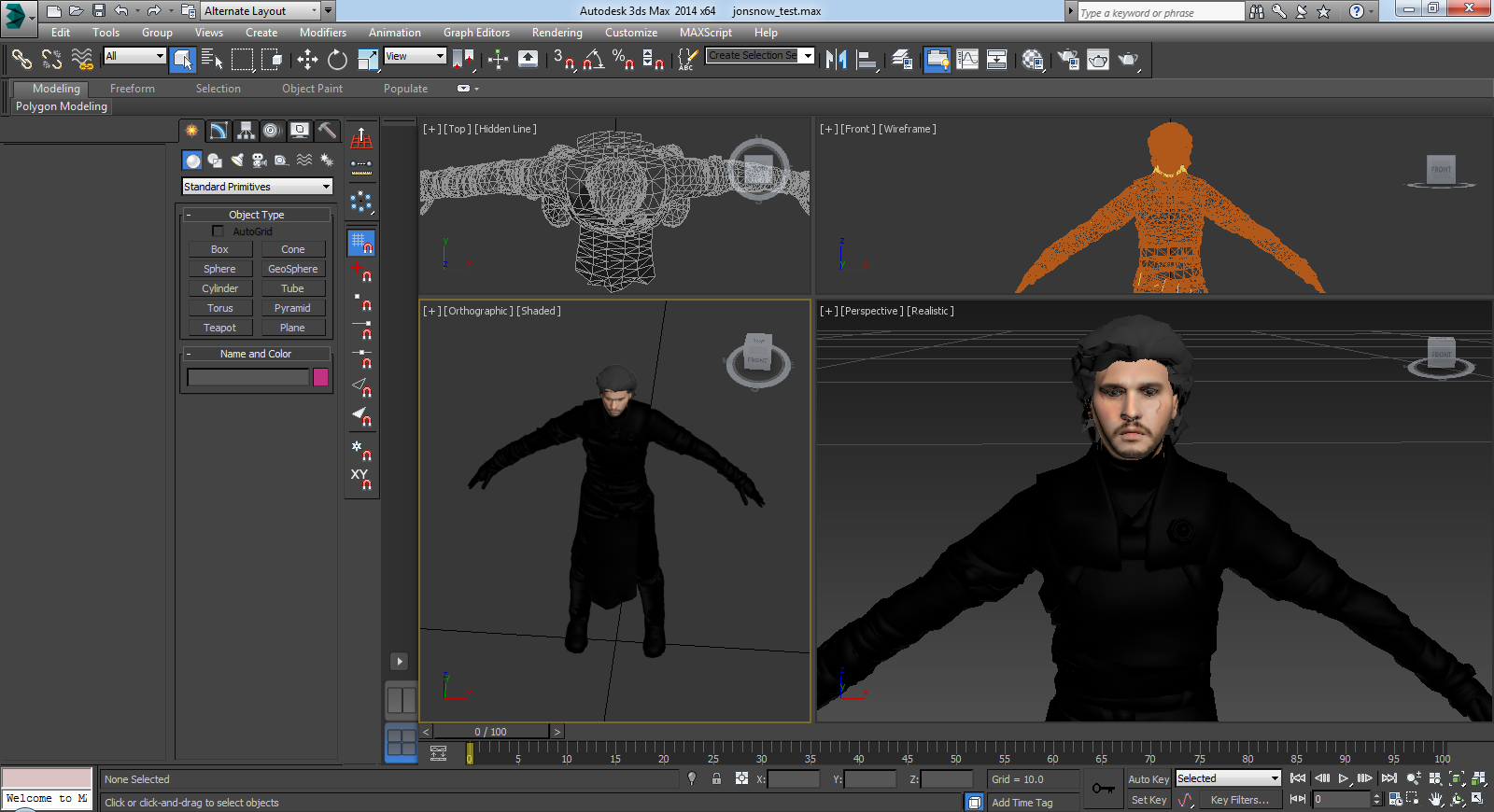Image resolution: width=1494 pixels, height=812 pixels.
Task: Open Select by Name dialog
Action: point(212,60)
